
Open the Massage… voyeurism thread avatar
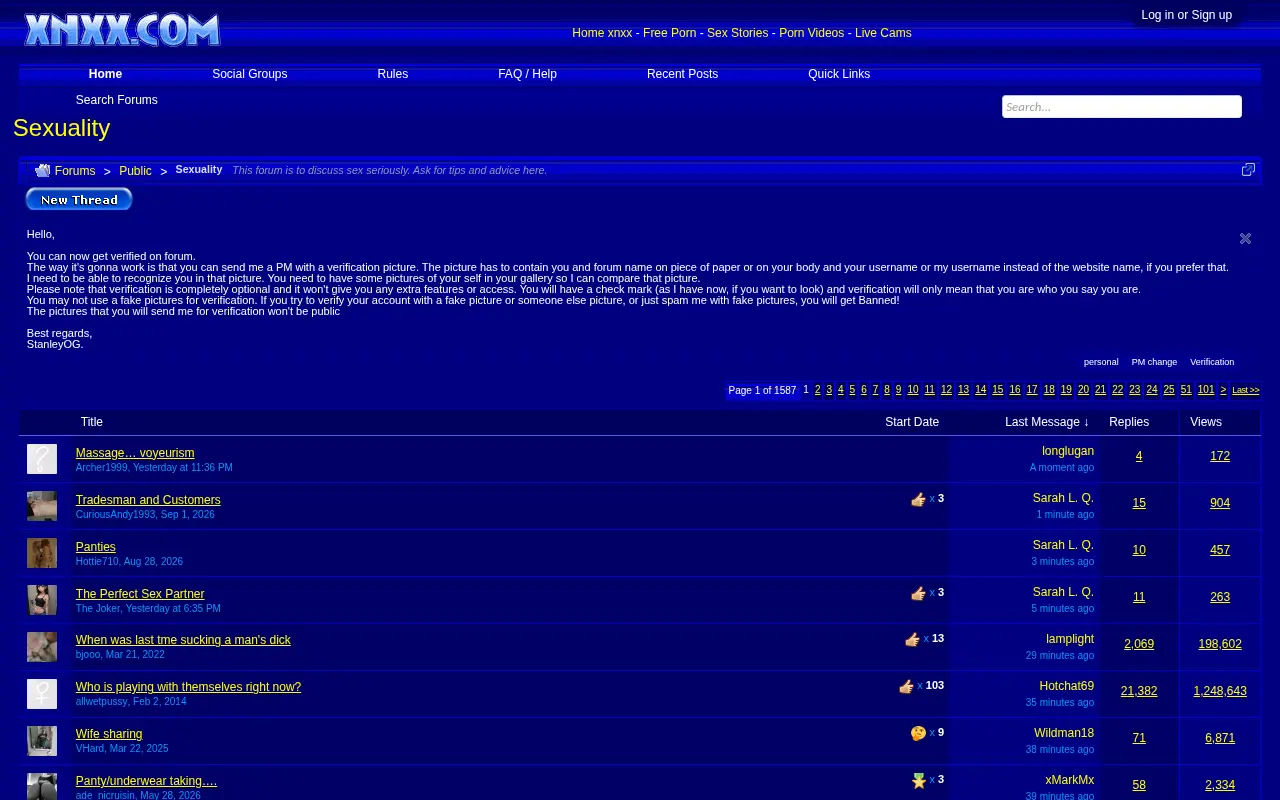coord(42,459)
